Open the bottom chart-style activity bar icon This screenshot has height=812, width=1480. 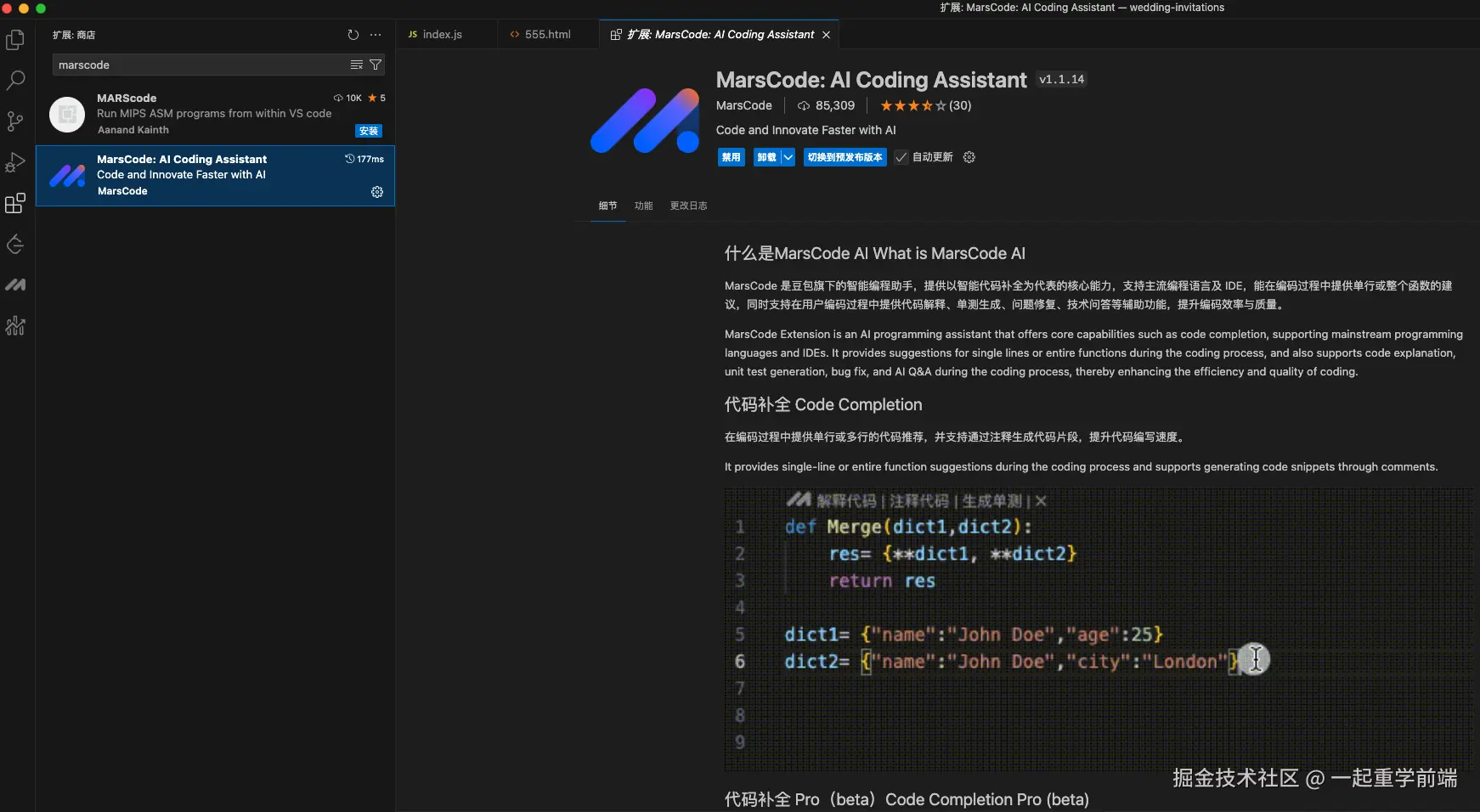[15, 325]
